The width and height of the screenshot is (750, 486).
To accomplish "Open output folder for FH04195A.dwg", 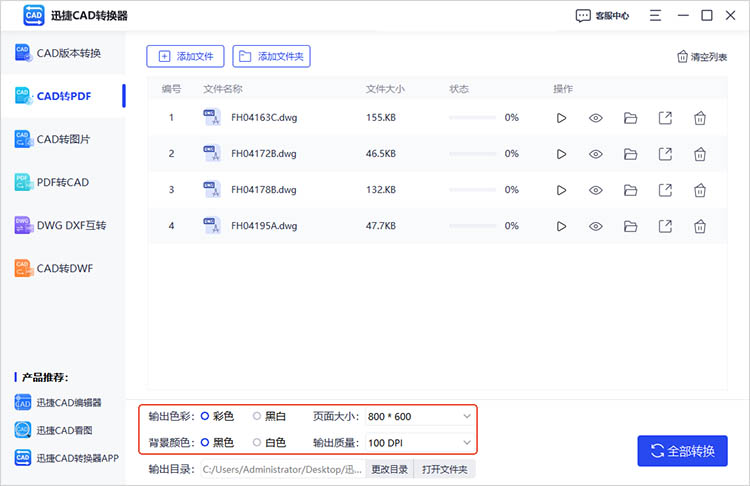I will (x=630, y=226).
